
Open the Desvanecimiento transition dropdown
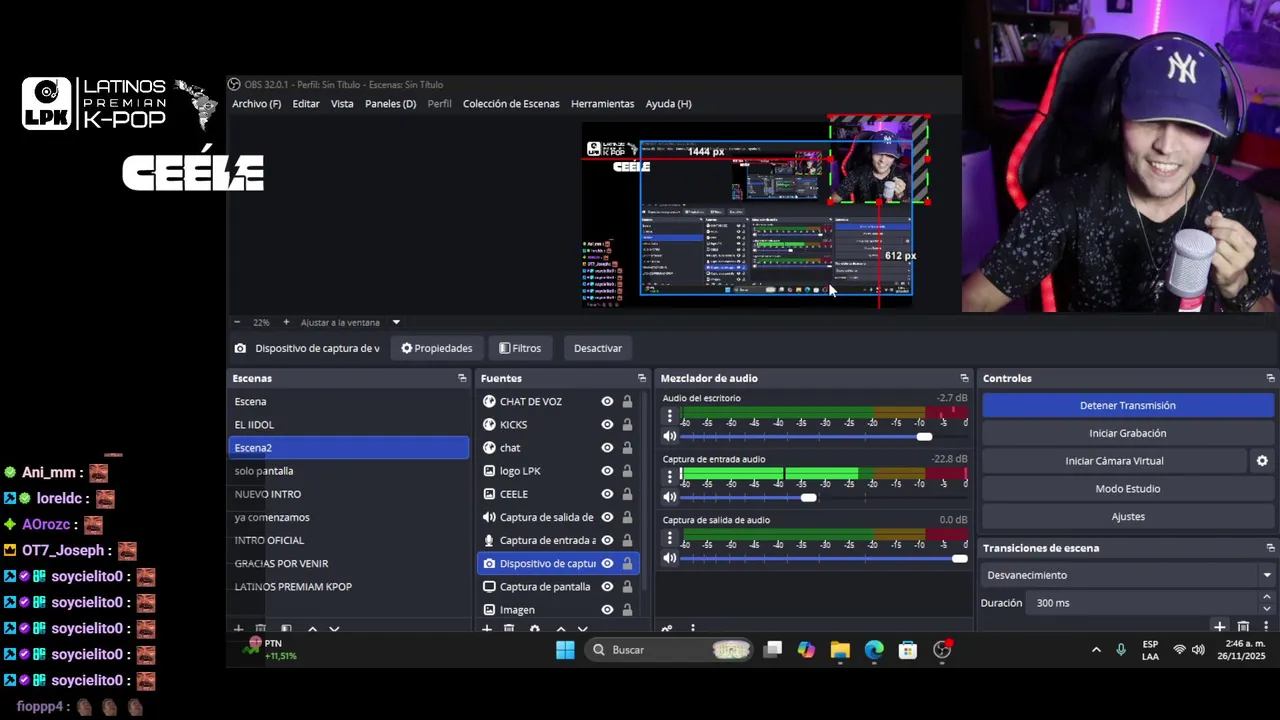[x=1128, y=575]
